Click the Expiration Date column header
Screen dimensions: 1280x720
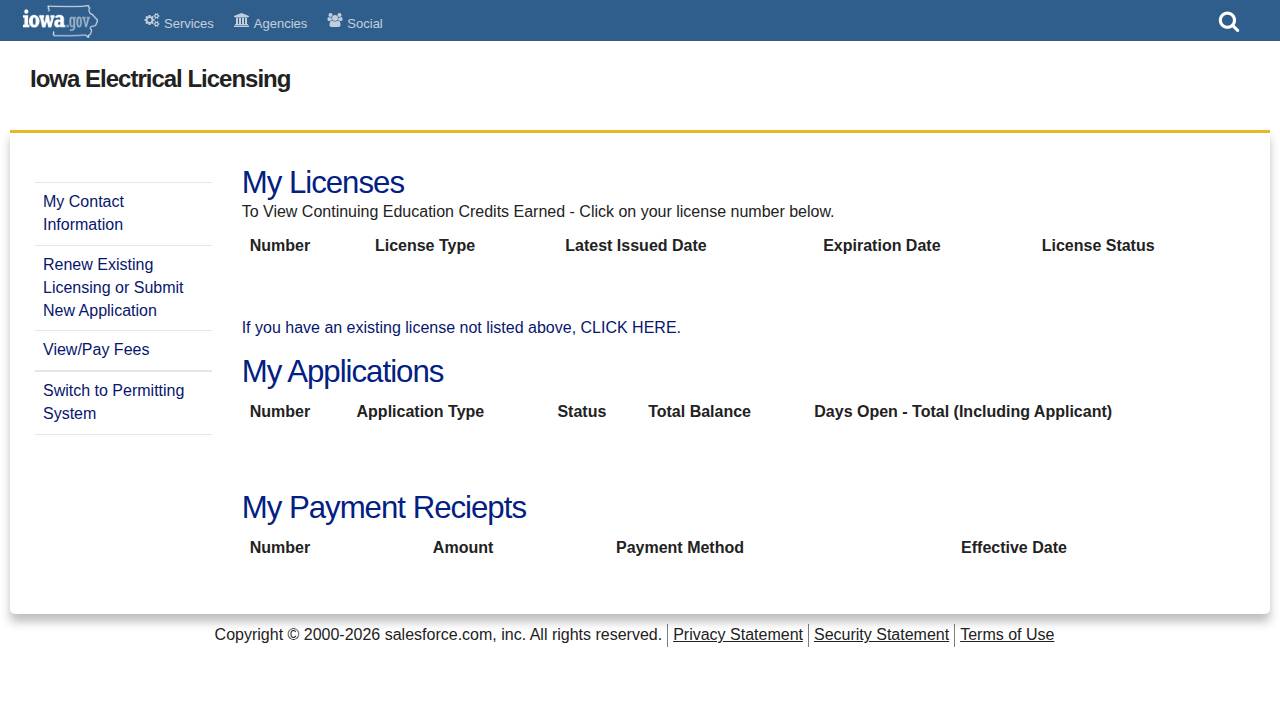pyautogui.click(x=881, y=245)
